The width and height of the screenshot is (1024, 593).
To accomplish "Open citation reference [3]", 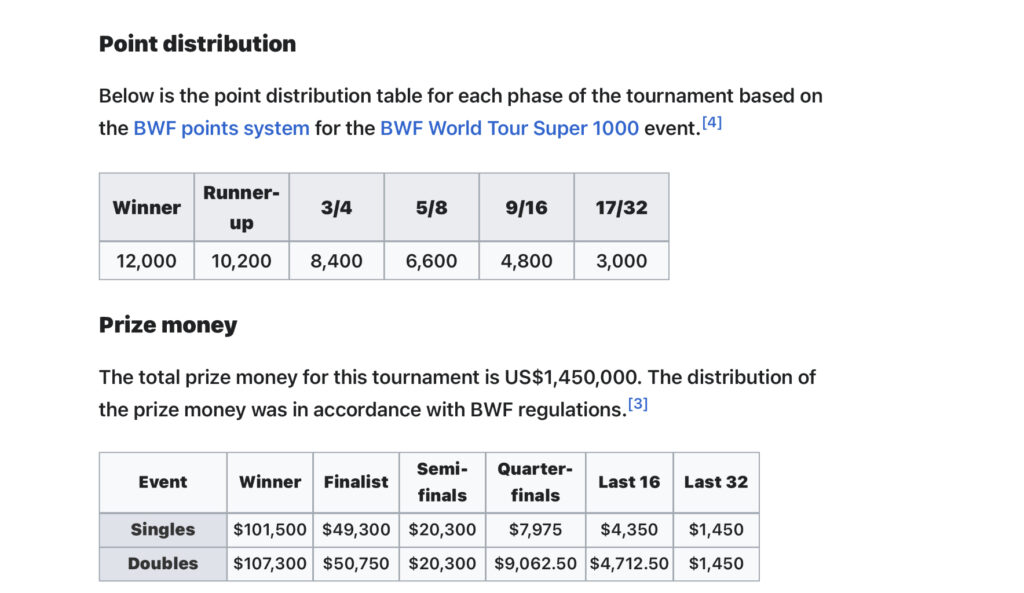I will pos(638,404).
